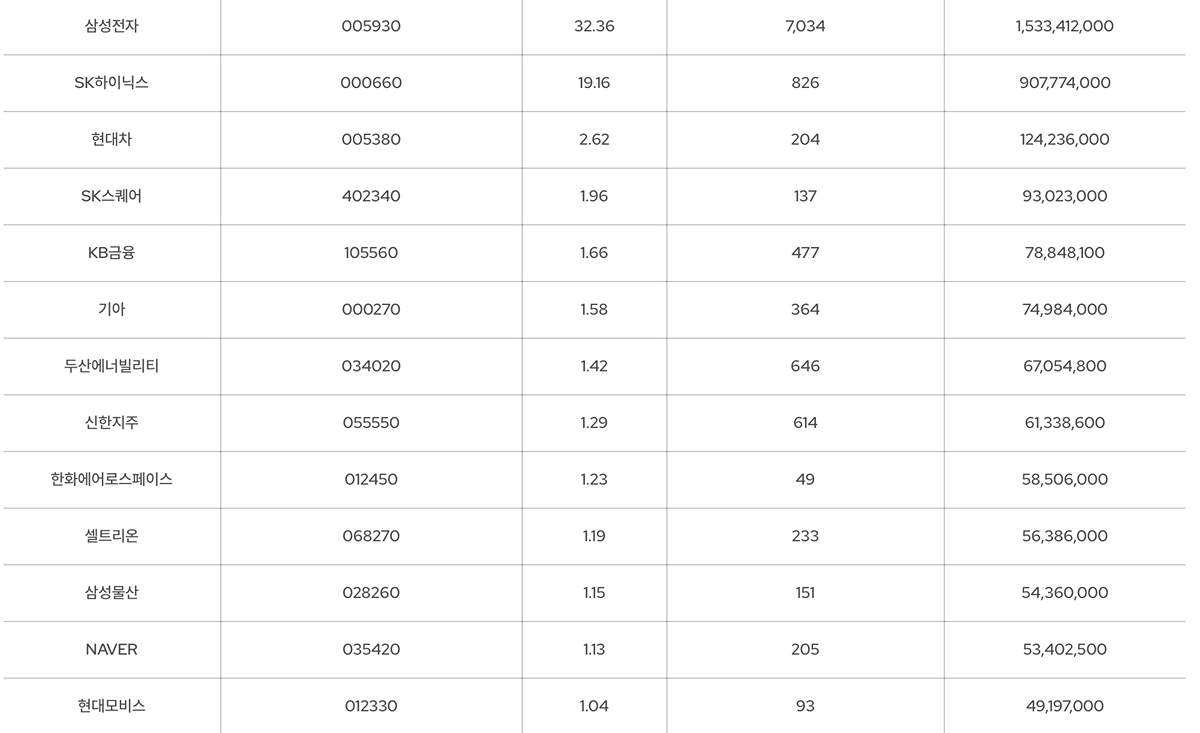Viewport: 1200px width, 733px height.
Task: Click the 한화에어로스페이스 name cell
Action: (x=112, y=479)
